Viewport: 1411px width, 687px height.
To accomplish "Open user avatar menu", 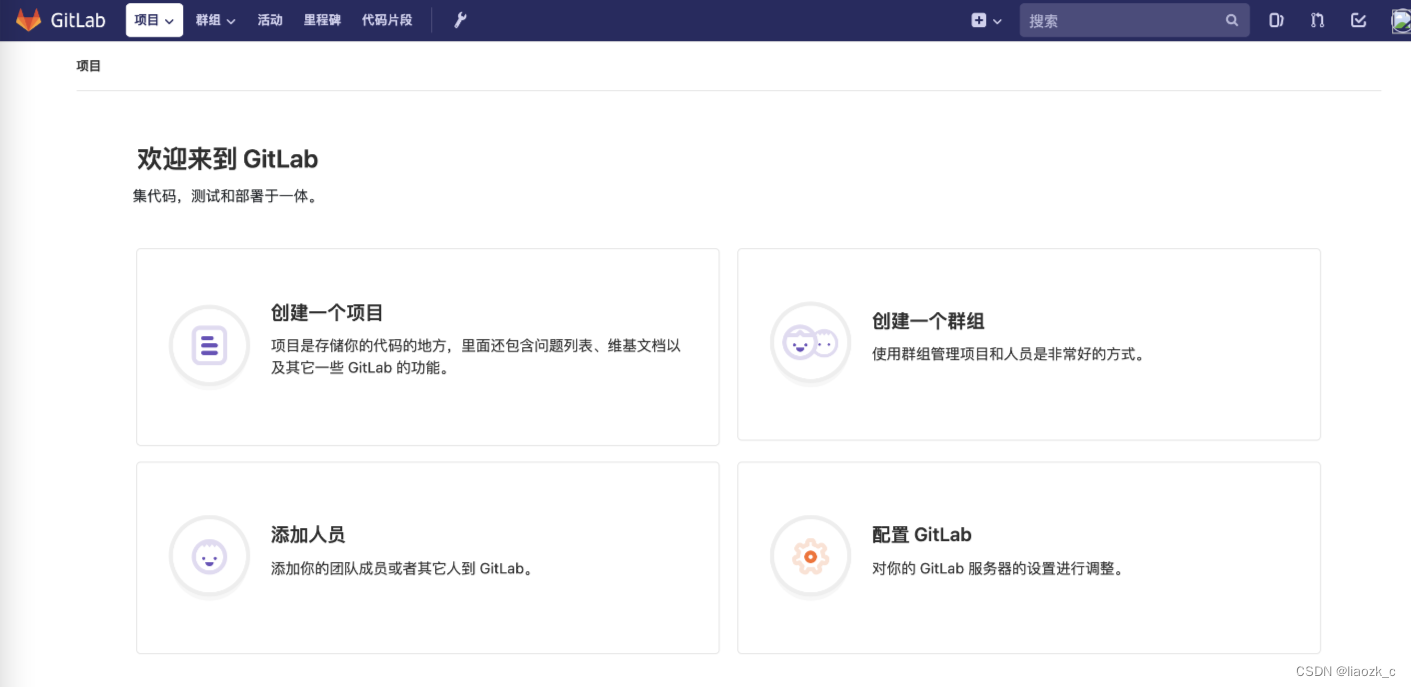I will pyautogui.click(x=1401, y=21).
